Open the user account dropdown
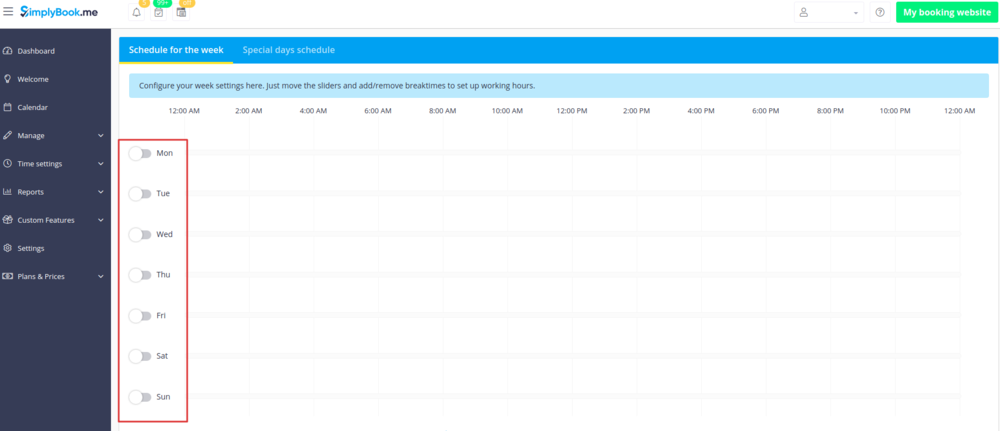This screenshot has height=431, width=1000. click(x=828, y=13)
